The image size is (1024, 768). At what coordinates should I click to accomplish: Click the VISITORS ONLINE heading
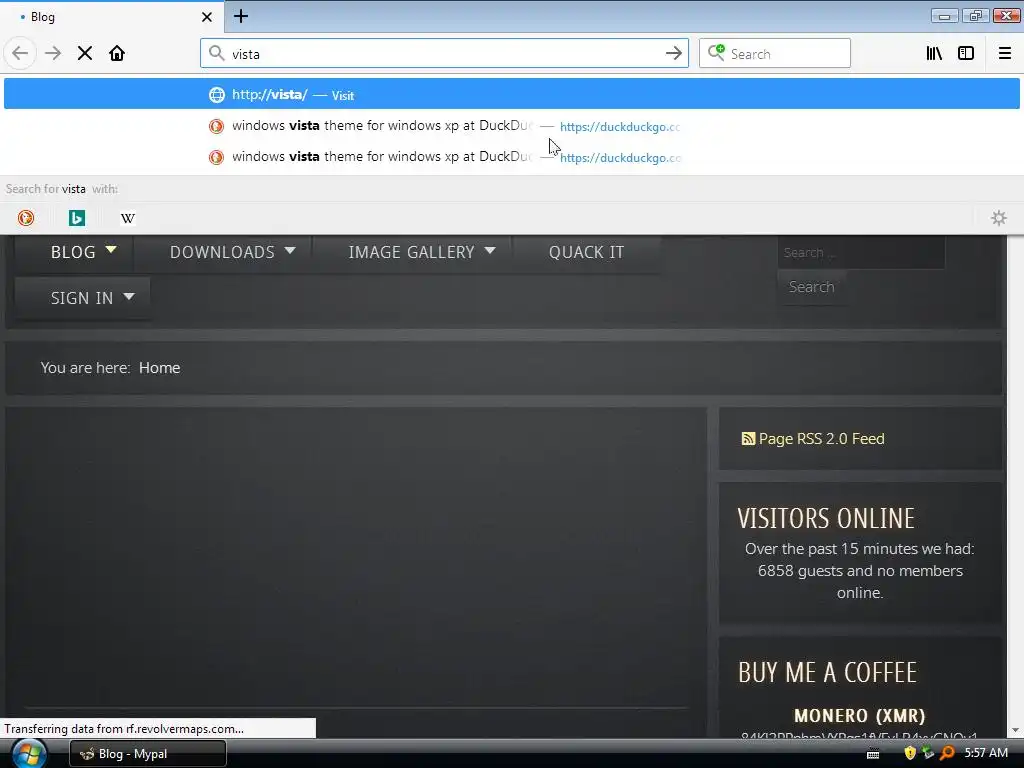click(x=826, y=519)
